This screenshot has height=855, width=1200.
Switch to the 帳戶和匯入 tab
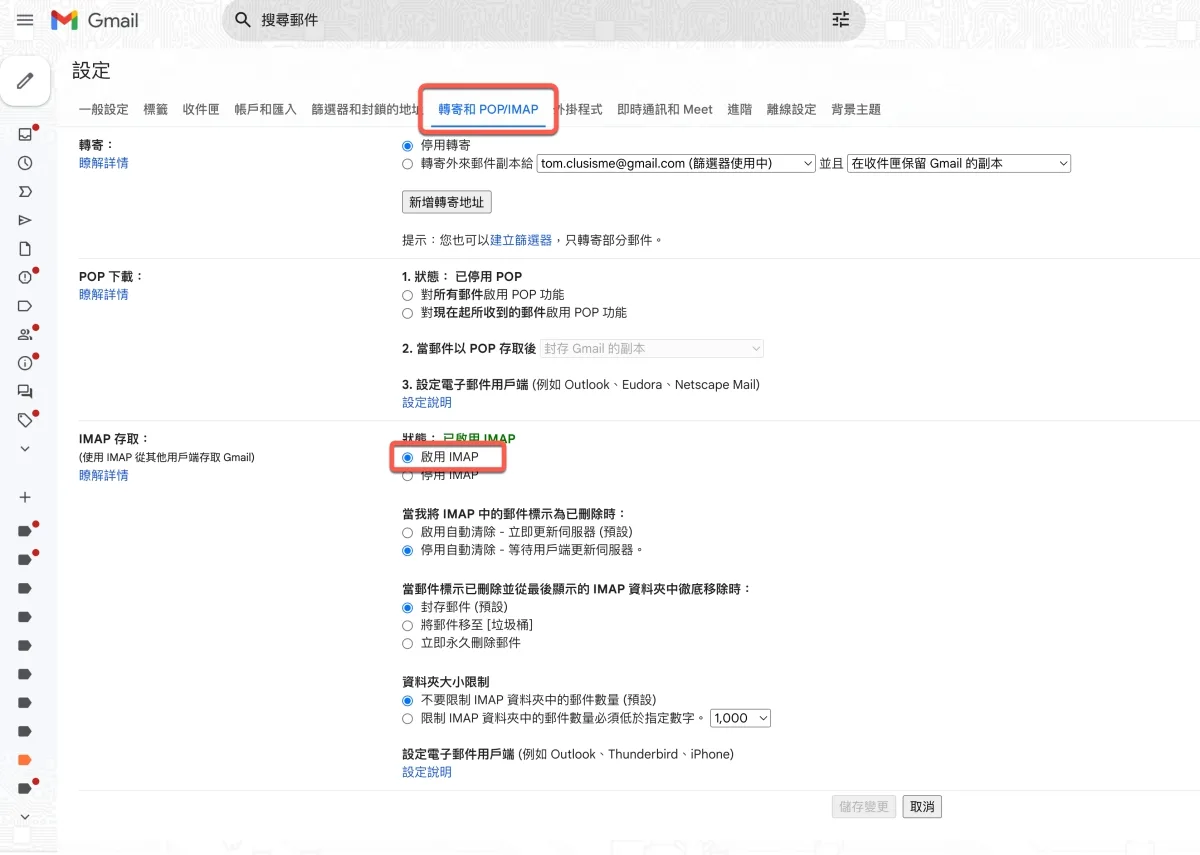(x=266, y=109)
